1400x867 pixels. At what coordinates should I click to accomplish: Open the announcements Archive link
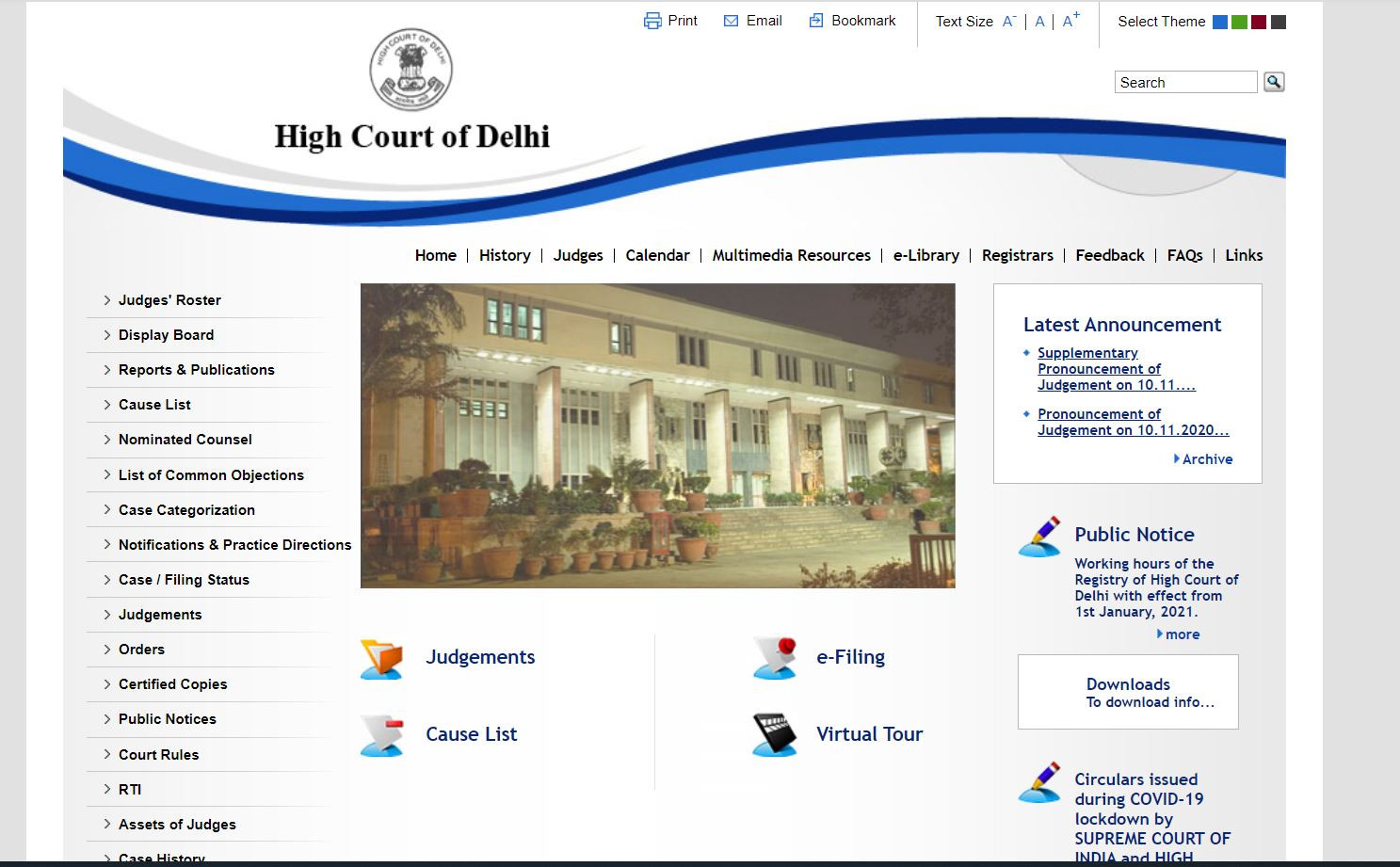click(x=1206, y=459)
